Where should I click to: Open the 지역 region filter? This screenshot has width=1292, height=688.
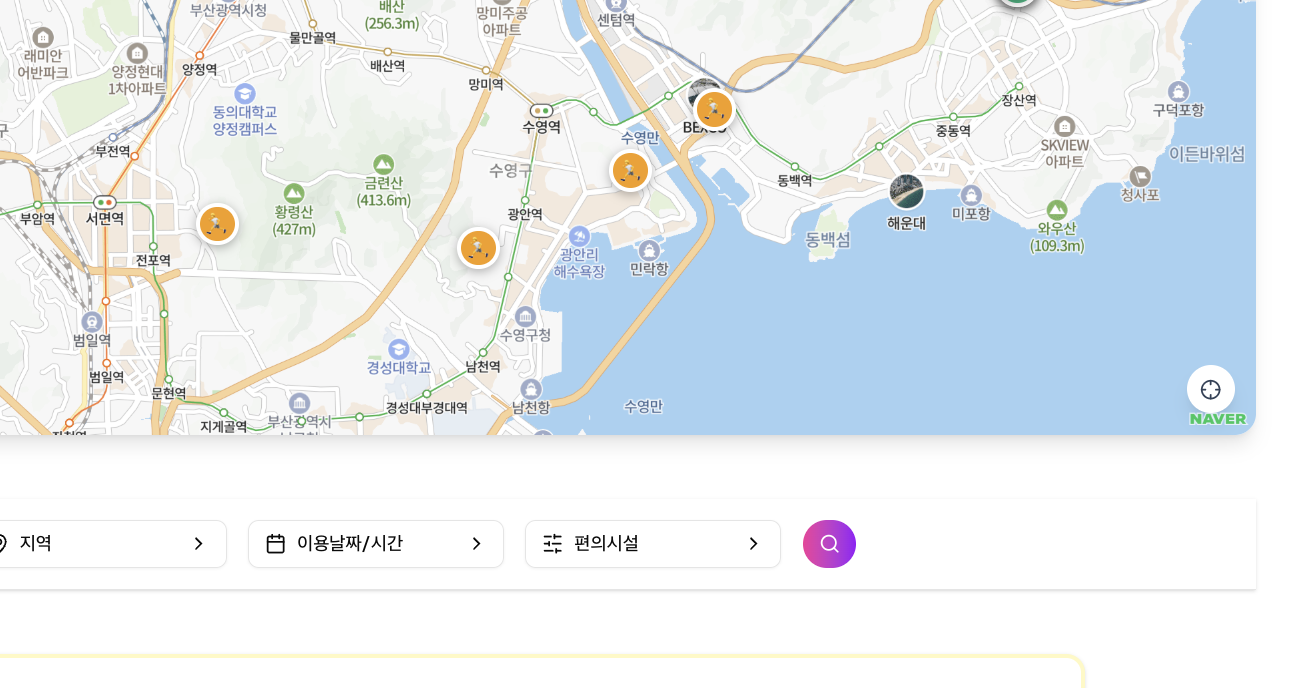pos(100,544)
